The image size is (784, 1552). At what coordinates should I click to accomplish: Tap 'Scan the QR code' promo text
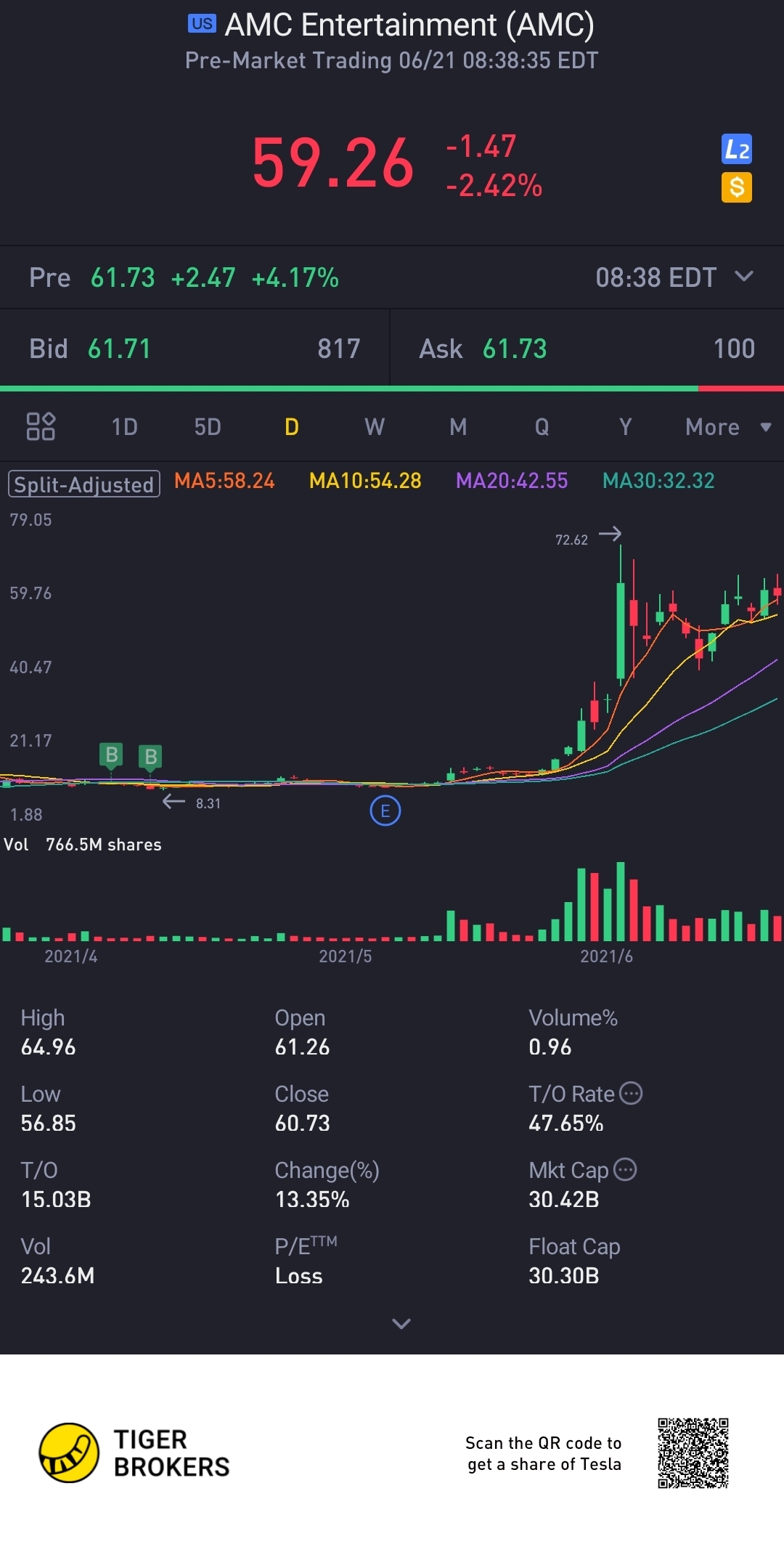tap(544, 1453)
